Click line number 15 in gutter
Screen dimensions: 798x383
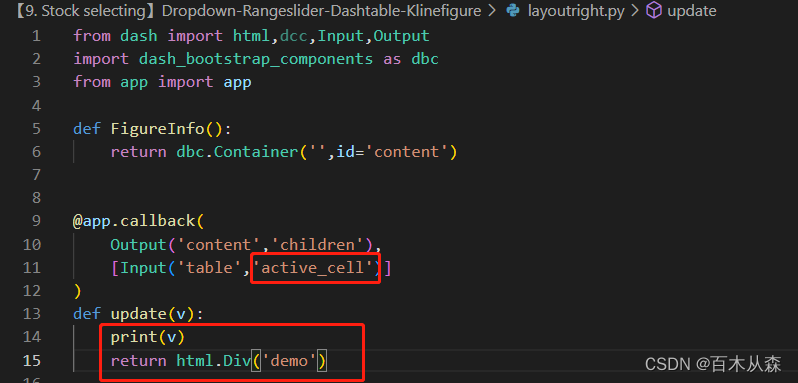[x=32, y=360]
